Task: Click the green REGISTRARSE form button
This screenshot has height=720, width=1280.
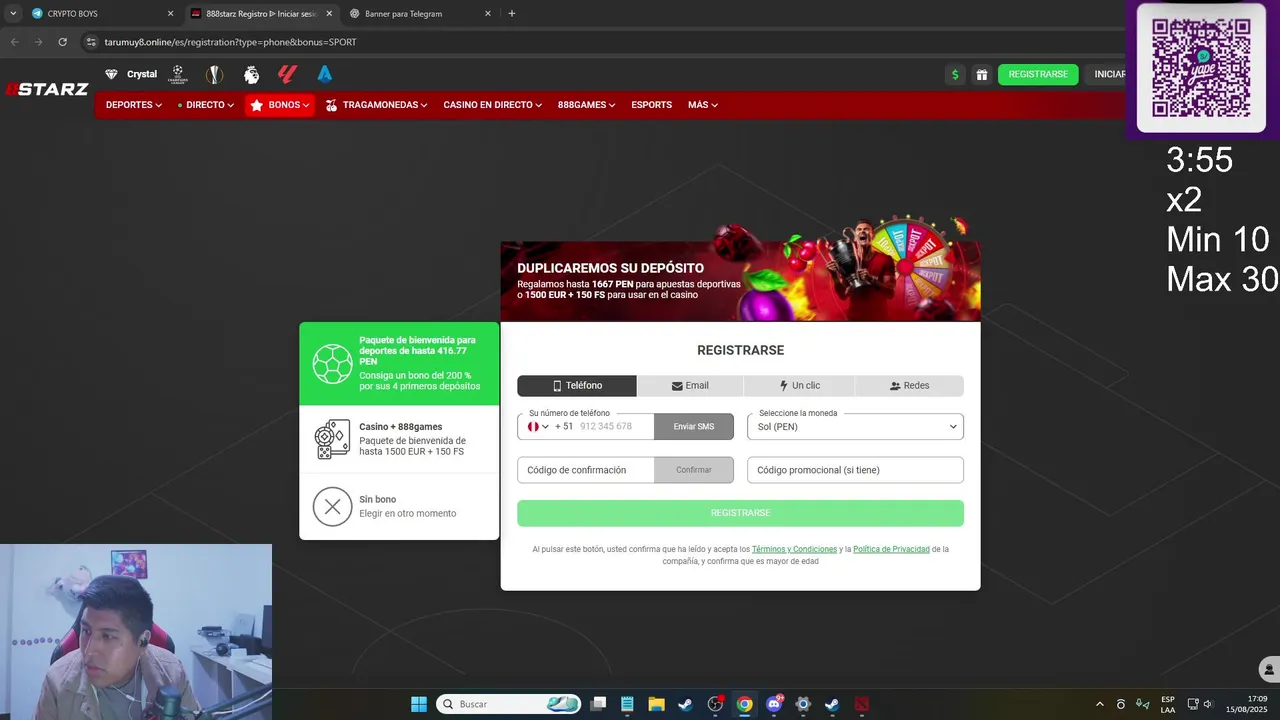Action: [740, 513]
